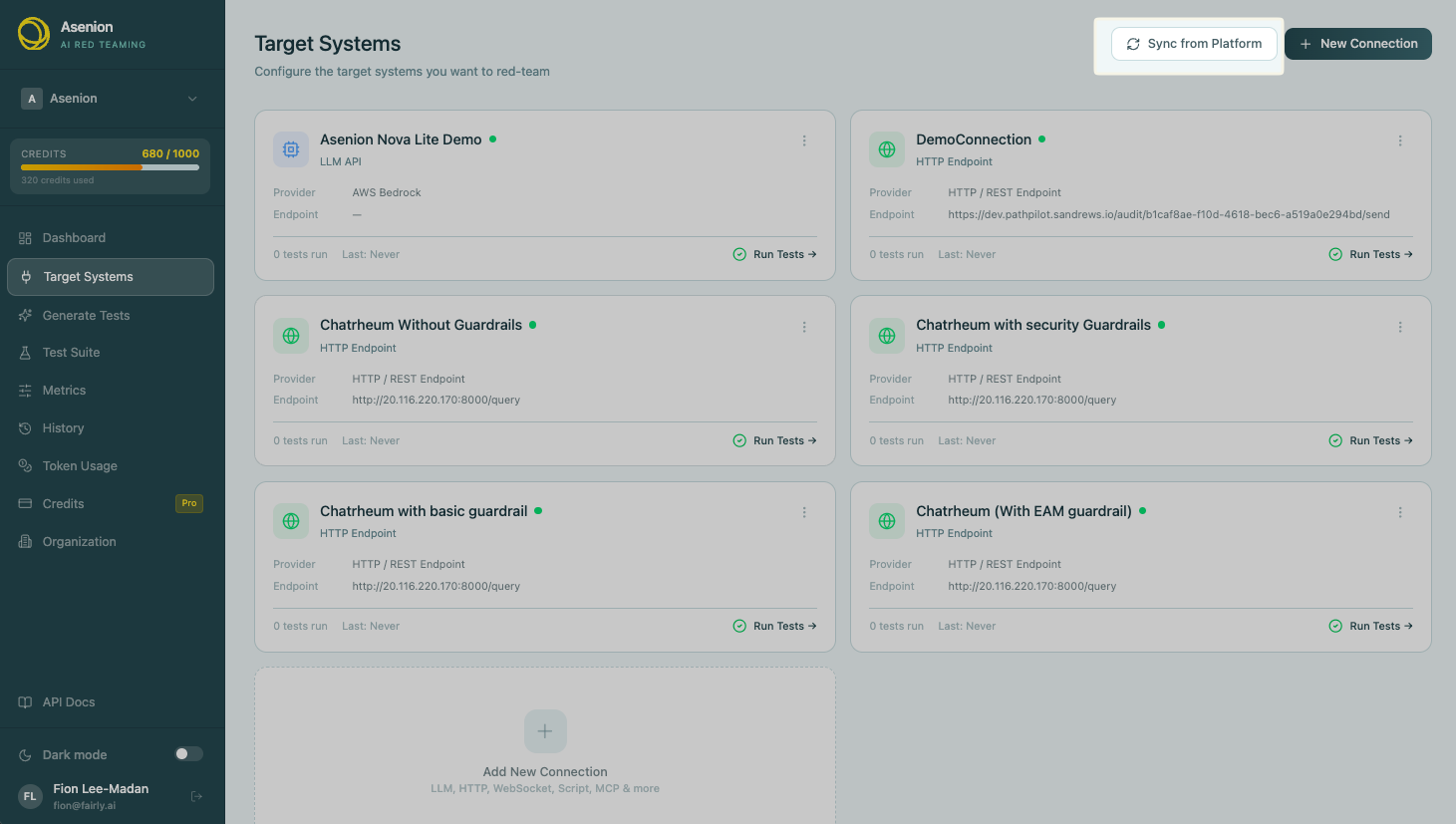
Task: Open Generate Tests page
Action: click(x=111, y=316)
